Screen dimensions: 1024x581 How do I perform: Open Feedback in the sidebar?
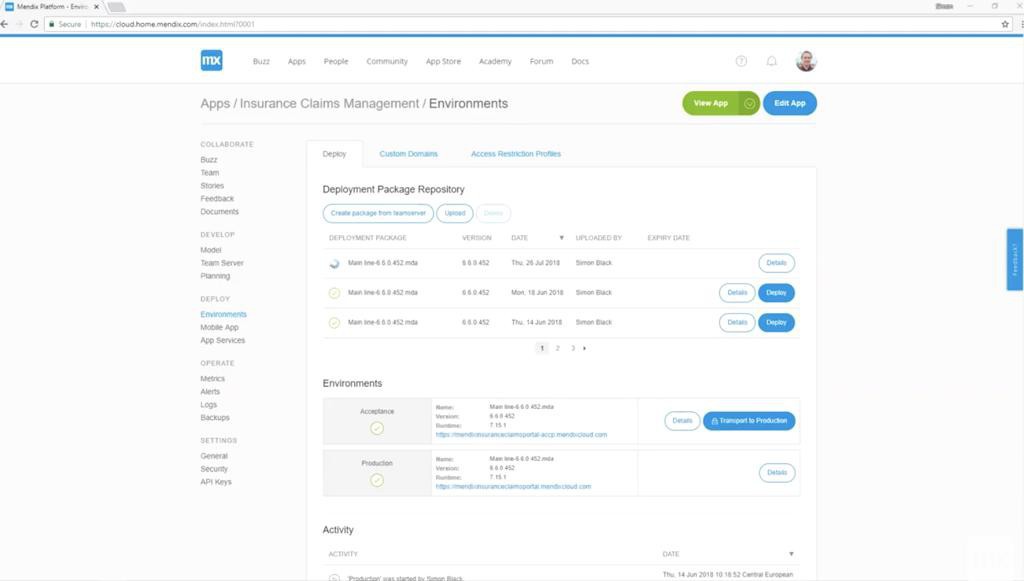(x=217, y=199)
